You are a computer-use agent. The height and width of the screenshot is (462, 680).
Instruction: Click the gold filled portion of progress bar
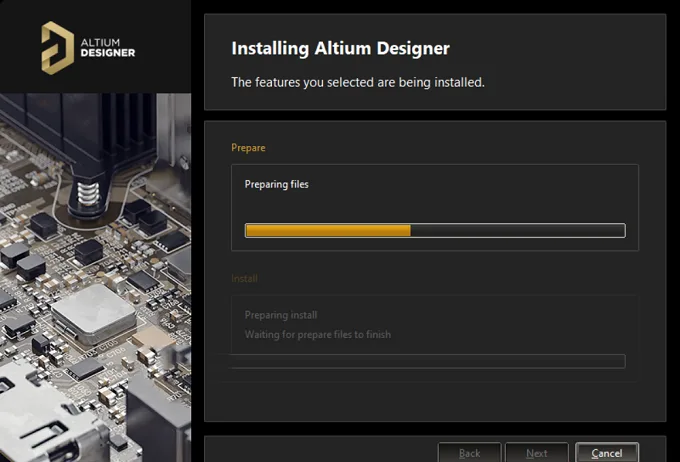[x=328, y=230]
